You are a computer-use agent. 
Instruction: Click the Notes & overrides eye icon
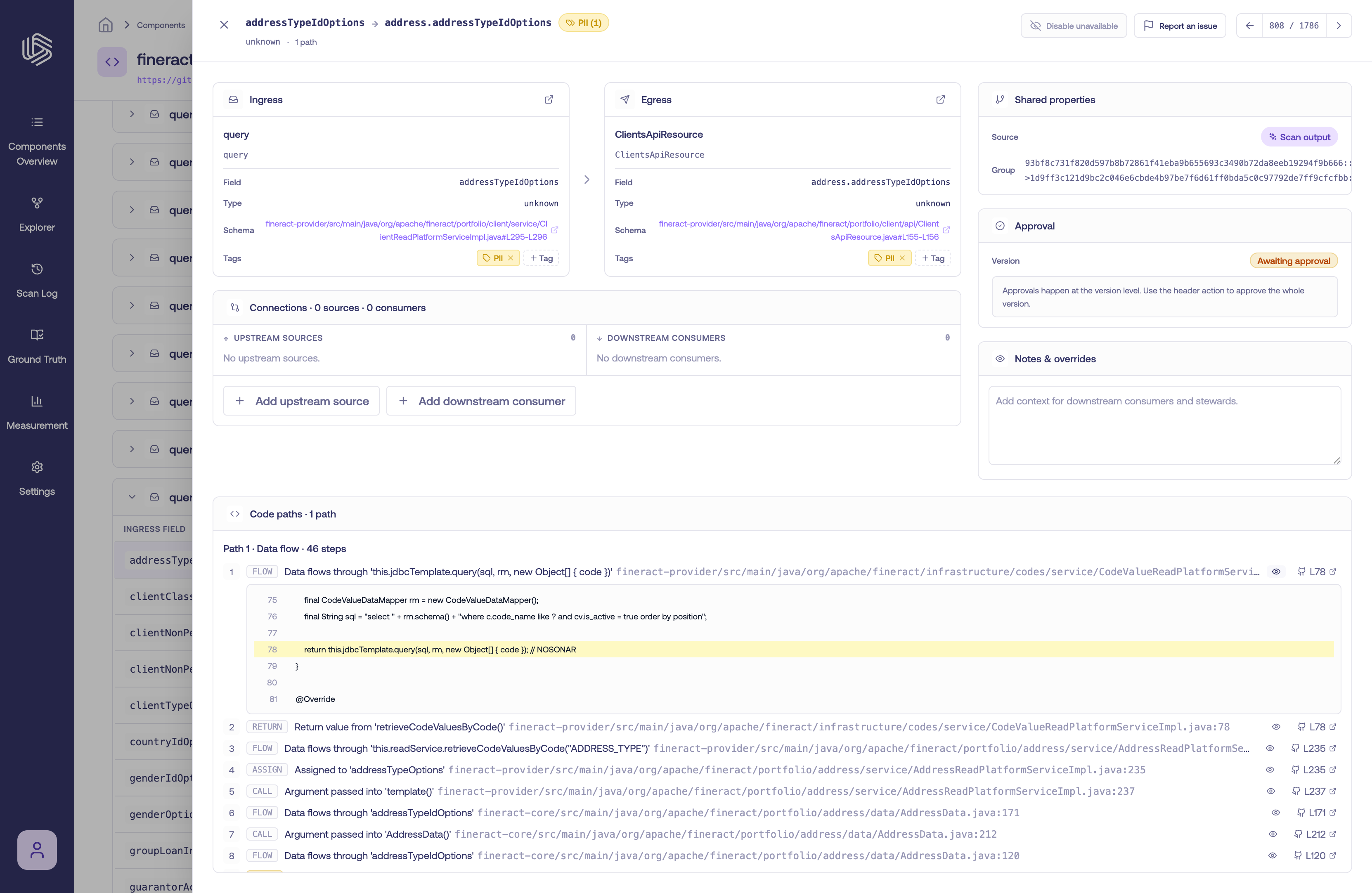pyautogui.click(x=1000, y=359)
